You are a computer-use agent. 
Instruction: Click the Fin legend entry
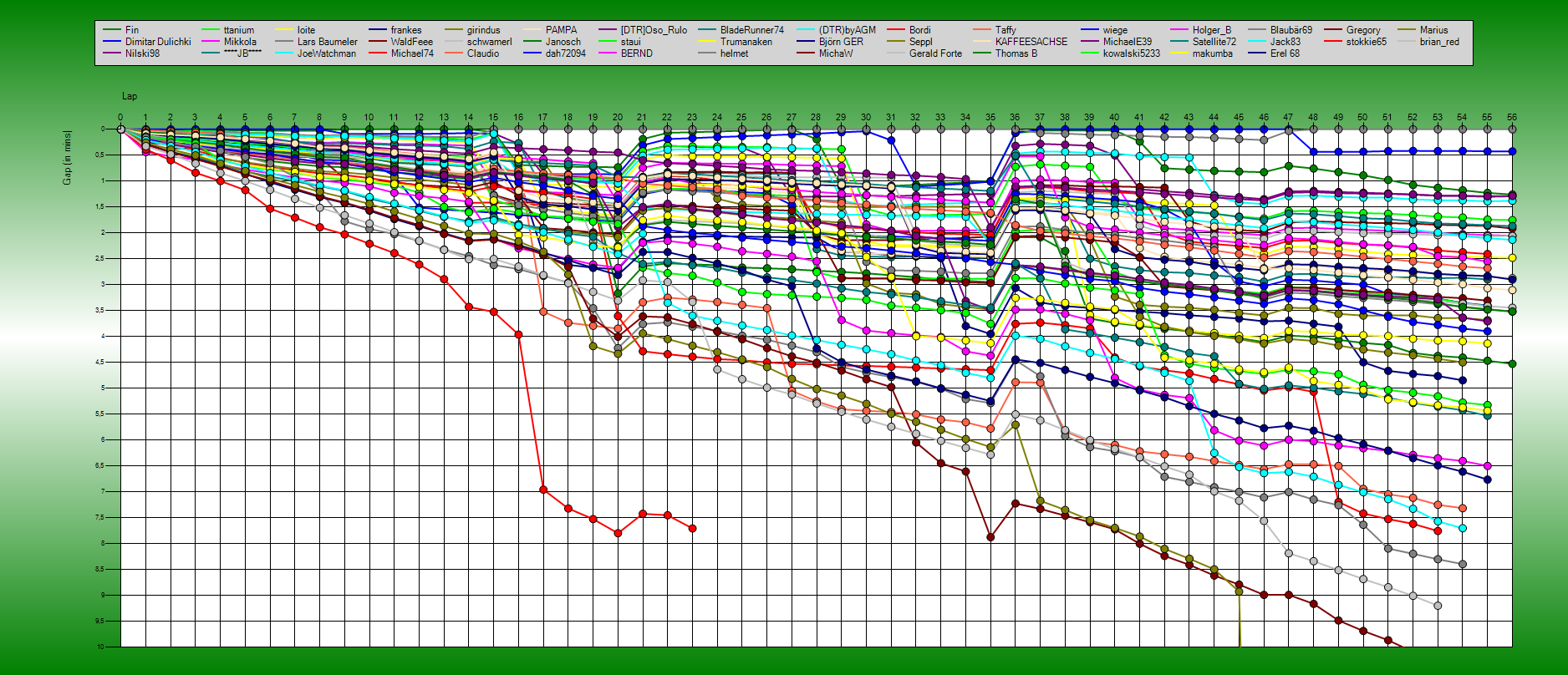click(x=132, y=30)
